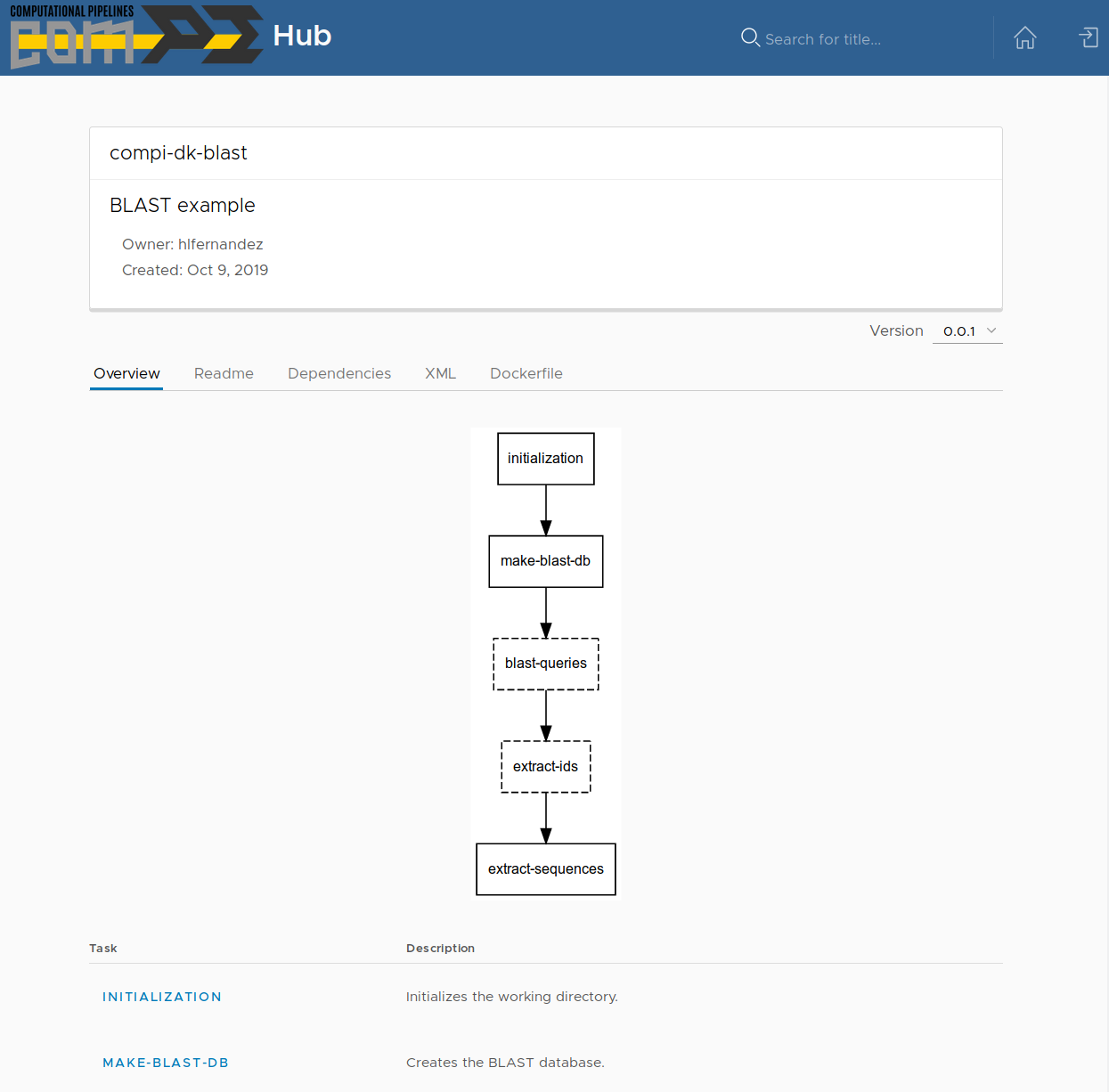Open the INITIALIZATION task link
Screen dimensions: 1109x1092
click(x=162, y=997)
